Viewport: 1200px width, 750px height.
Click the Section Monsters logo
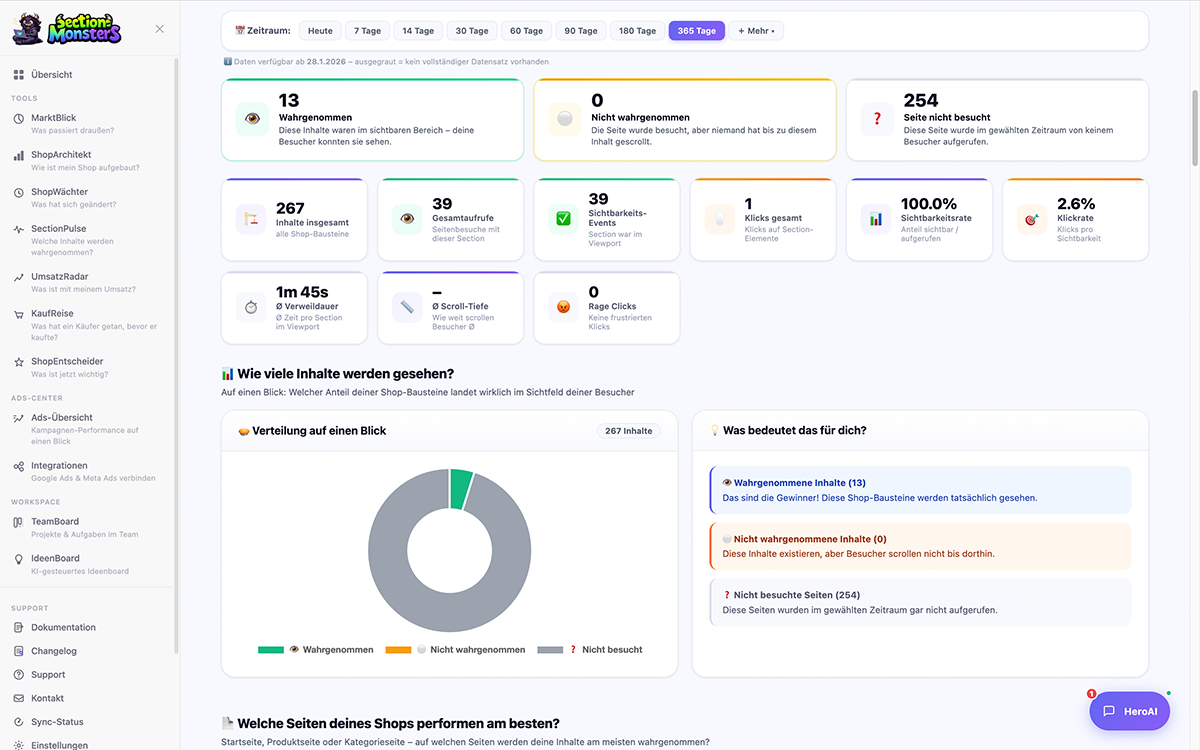click(66, 28)
